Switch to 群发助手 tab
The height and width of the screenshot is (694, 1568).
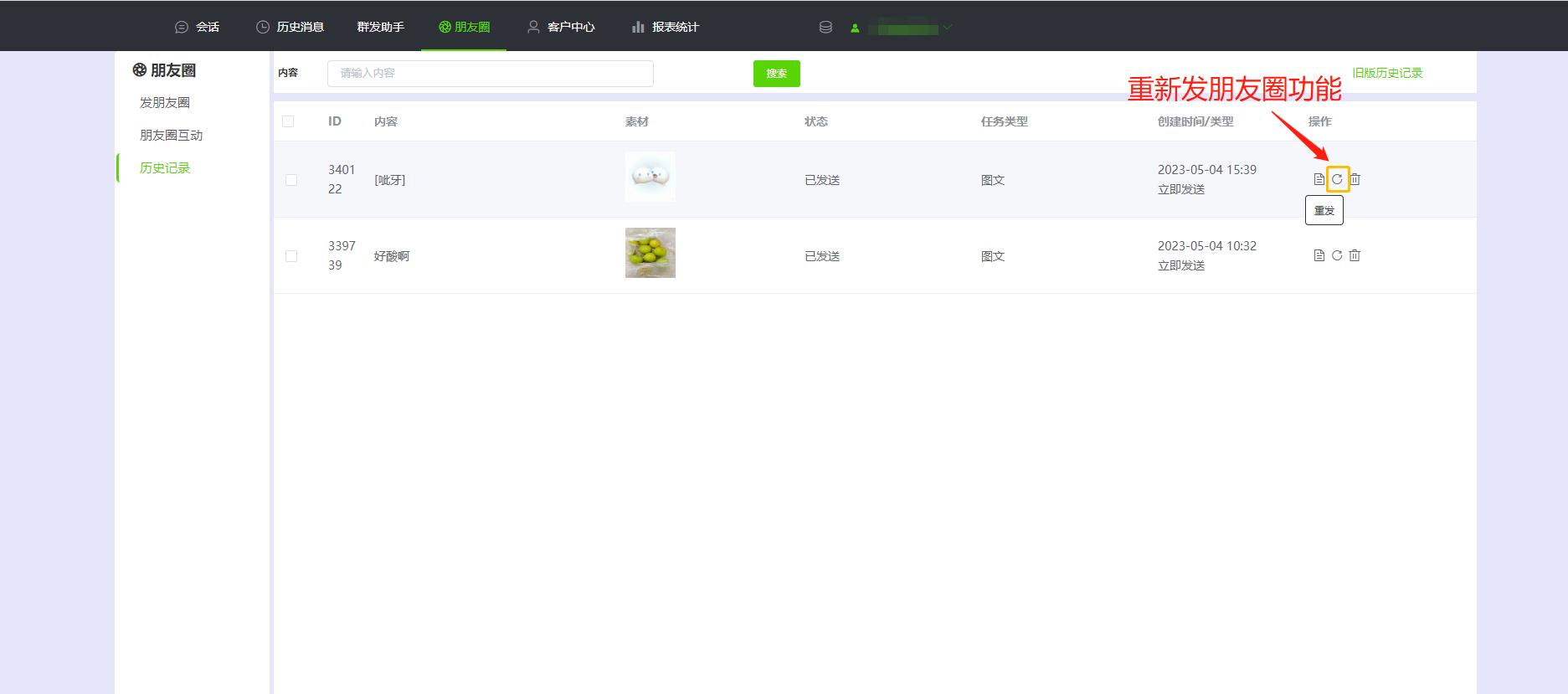(x=381, y=27)
